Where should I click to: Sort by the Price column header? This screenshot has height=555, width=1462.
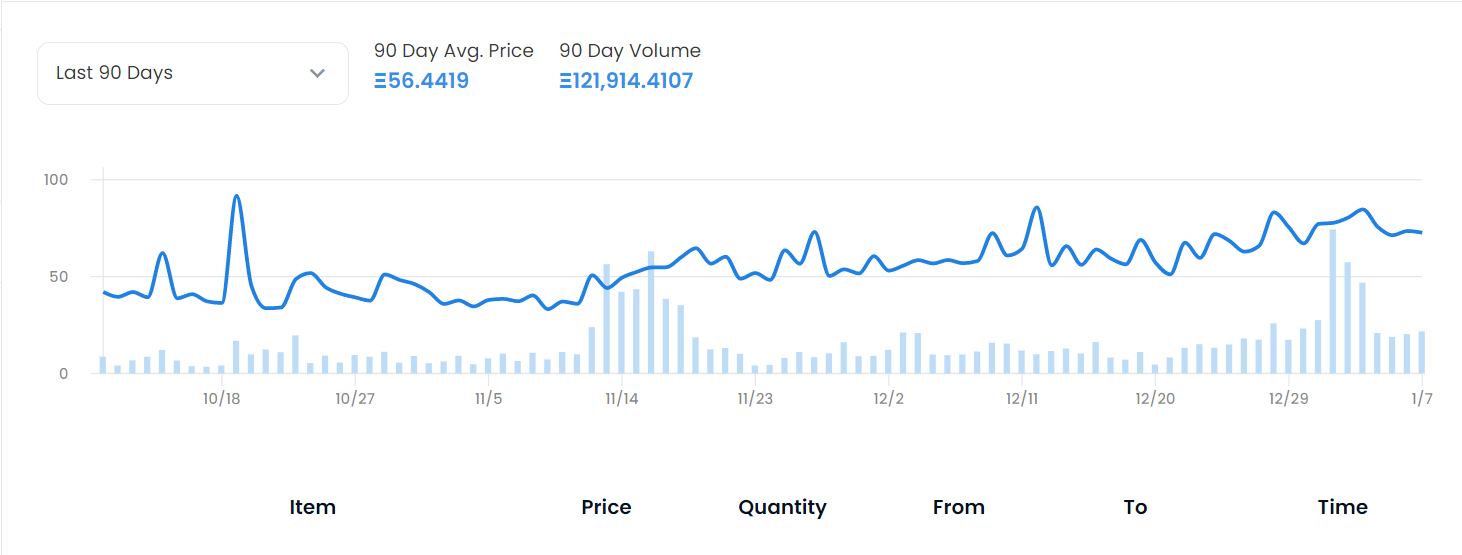[x=606, y=507]
